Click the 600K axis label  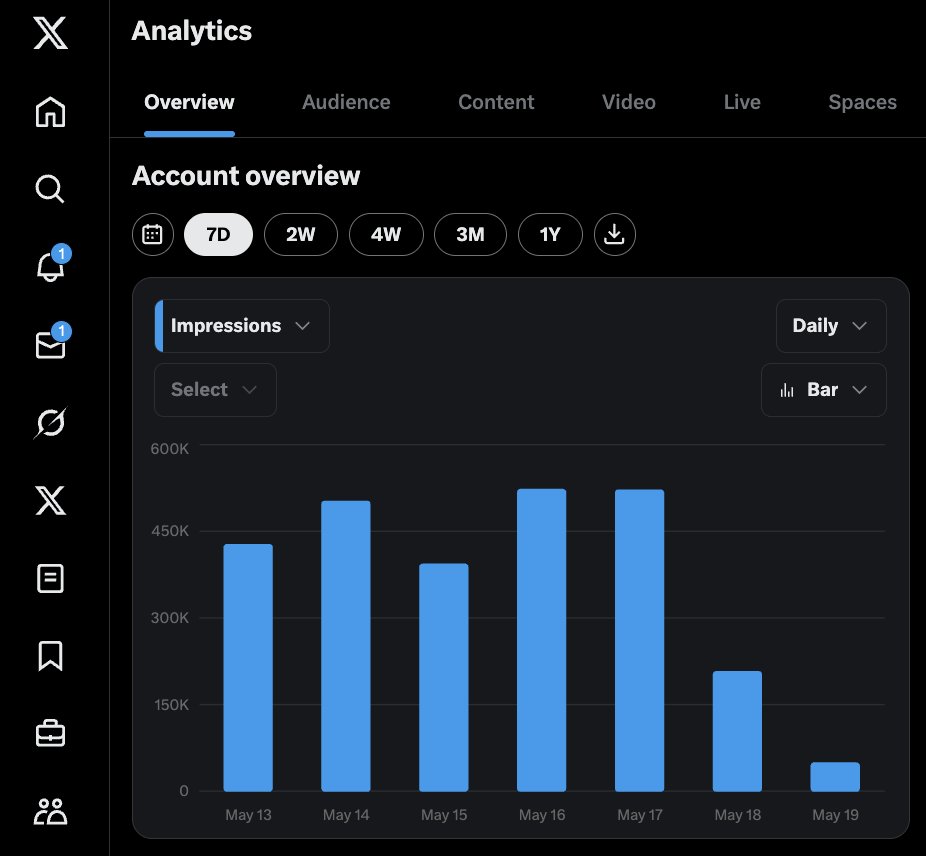pyautogui.click(x=169, y=449)
